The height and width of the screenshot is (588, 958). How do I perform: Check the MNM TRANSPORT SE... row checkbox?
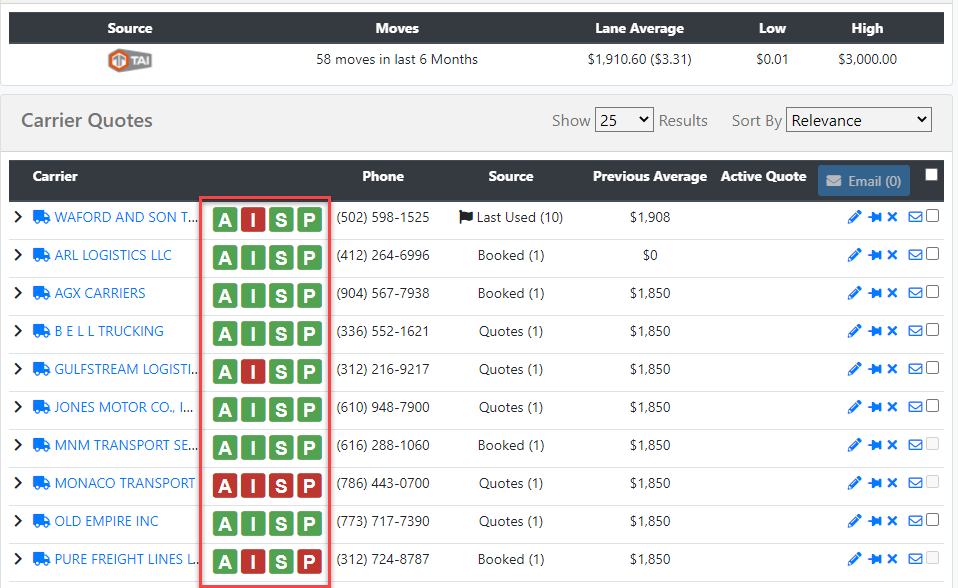pos(932,444)
